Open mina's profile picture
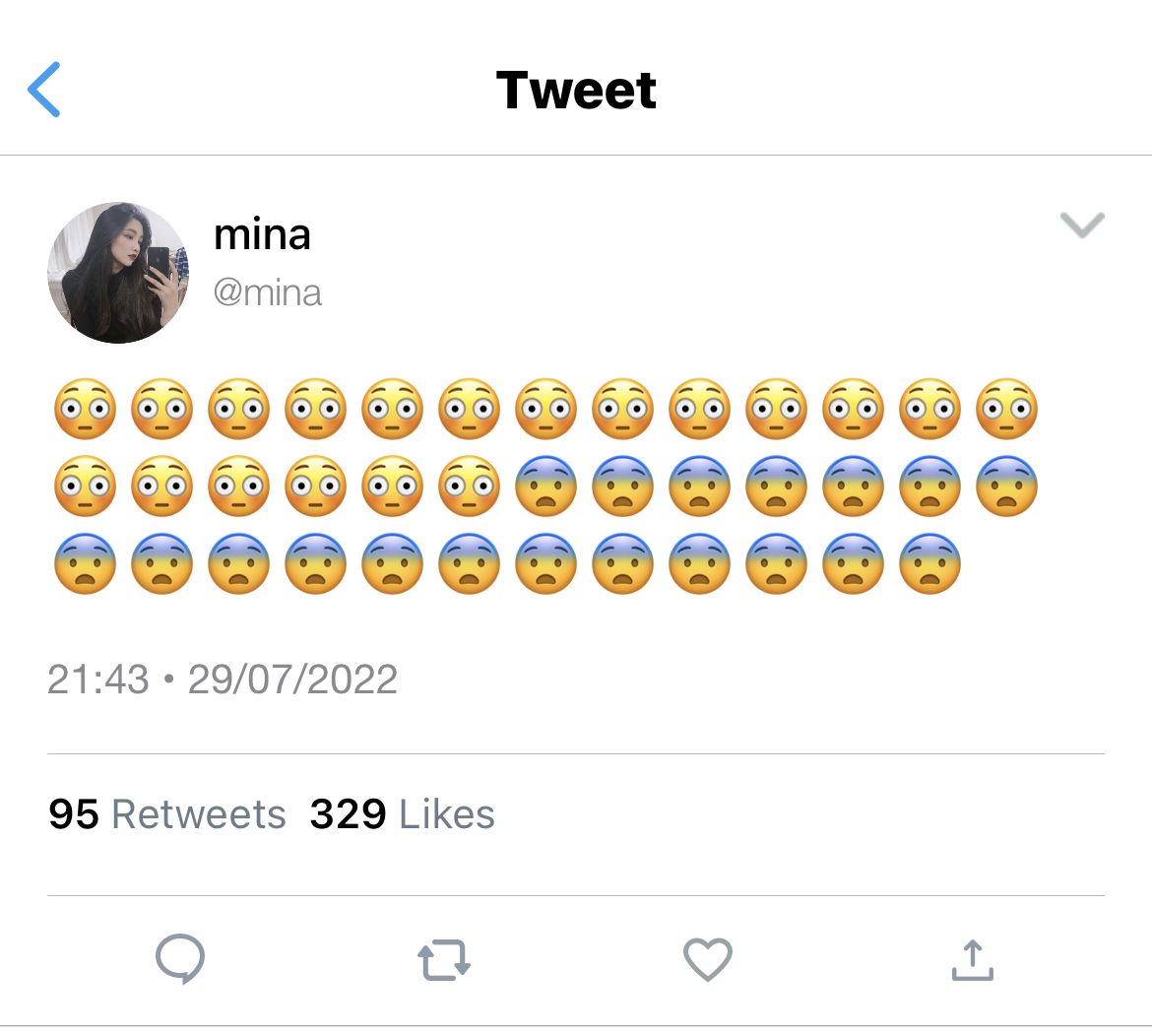Image resolution: width=1152 pixels, height=1036 pixels. pyautogui.click(x=118, y=273)
